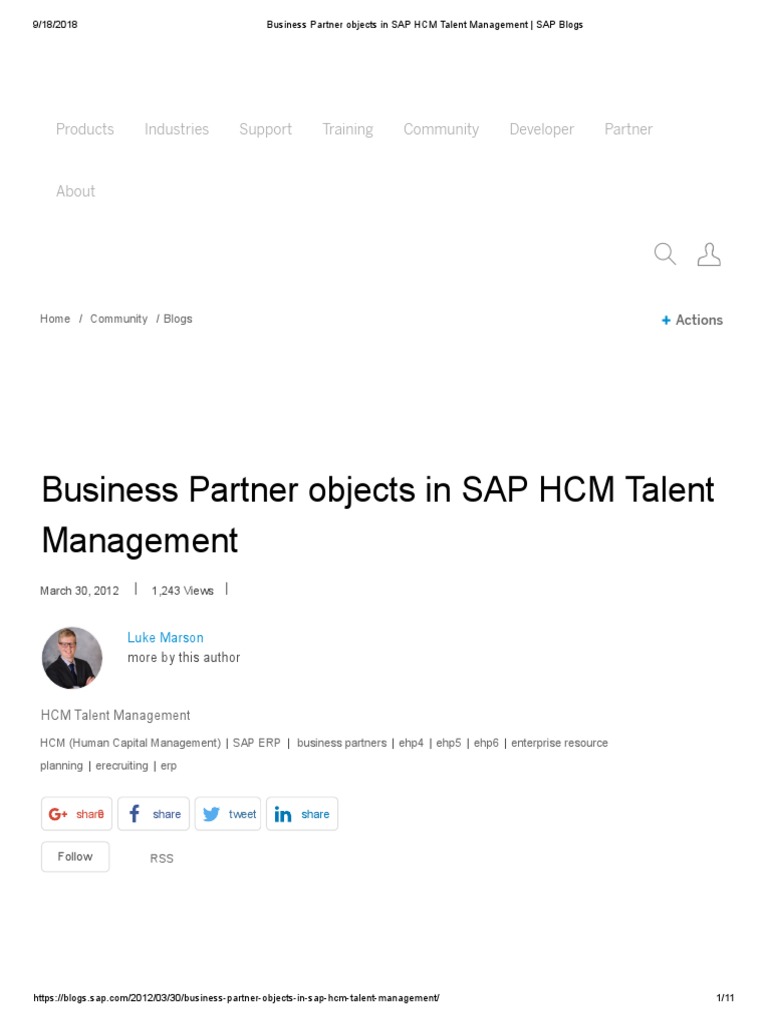The image size is (768, 1024).
Task: Expand the plus Actions menu
Action: (692, 320)
